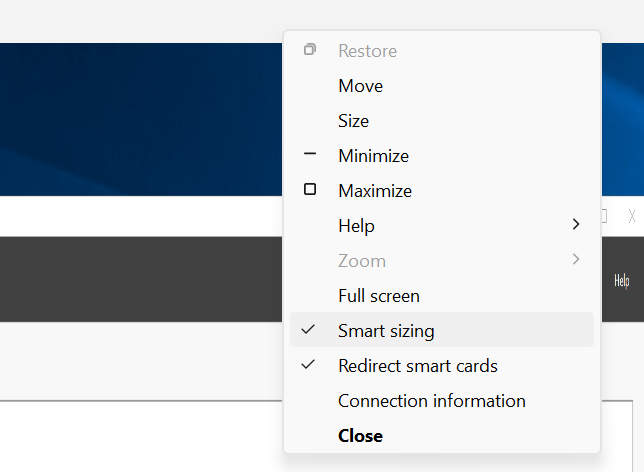The image size is (644, 472).
Task: Expand the Zoom submenu chevron
Action: pos(576,259)
